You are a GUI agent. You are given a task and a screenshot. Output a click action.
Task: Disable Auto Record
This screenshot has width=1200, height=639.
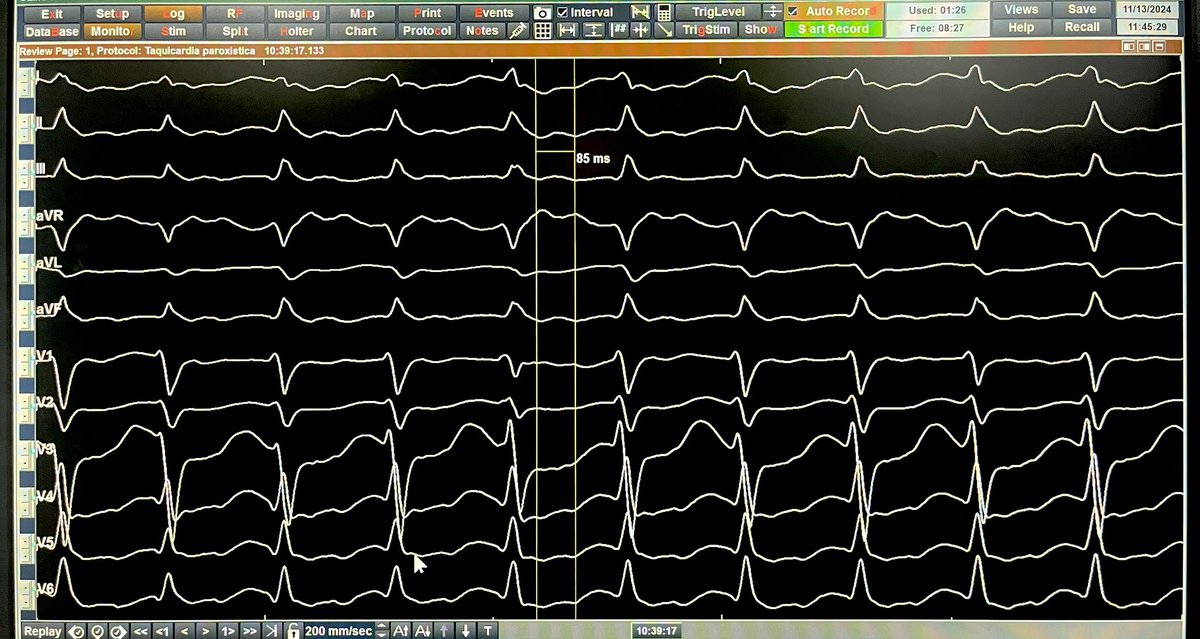(x=793, y=10)
